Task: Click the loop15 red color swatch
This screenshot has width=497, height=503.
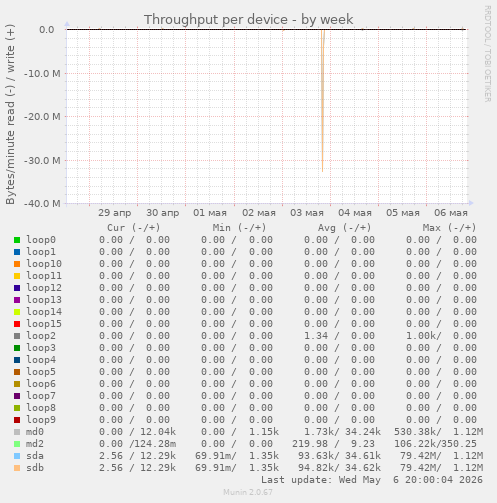Action: click(x=17, y=324)
